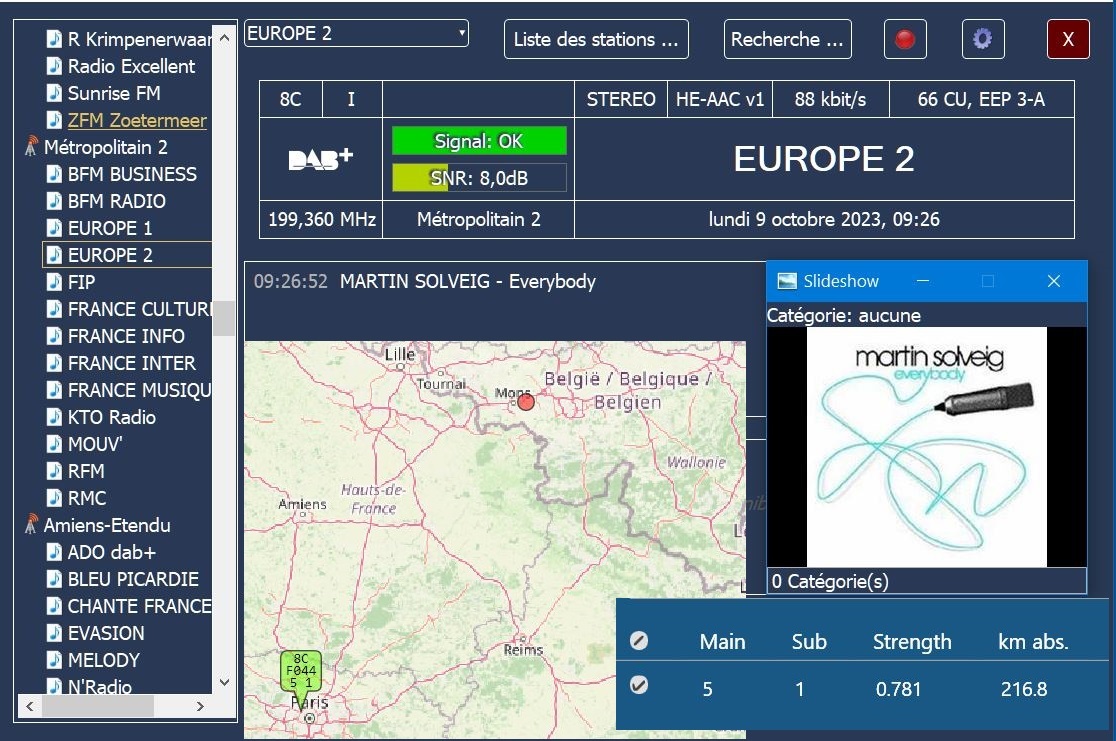Click the 88 kbit/s bitrate cell
Screen dimensions: 1116x741
pos(831,99)
